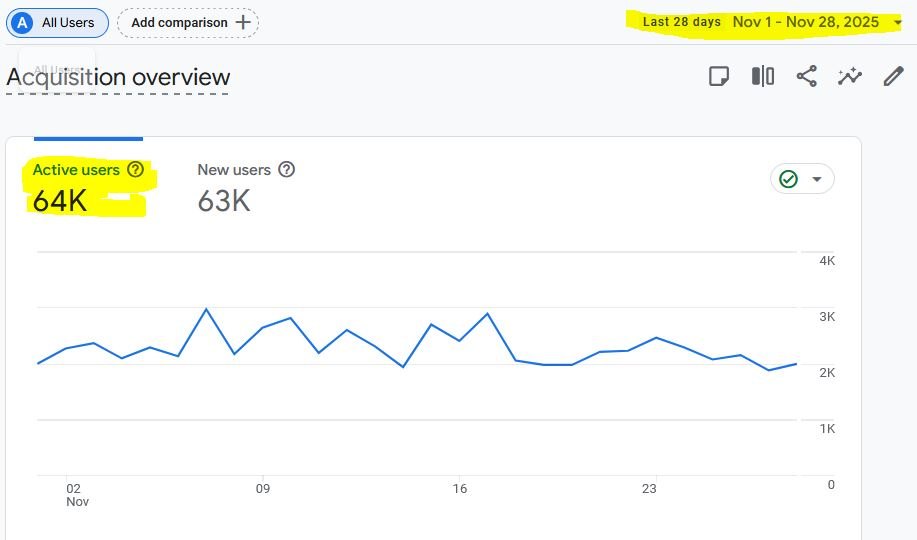
Task: Open the Last 28 days date range picker
Action: 772,22
